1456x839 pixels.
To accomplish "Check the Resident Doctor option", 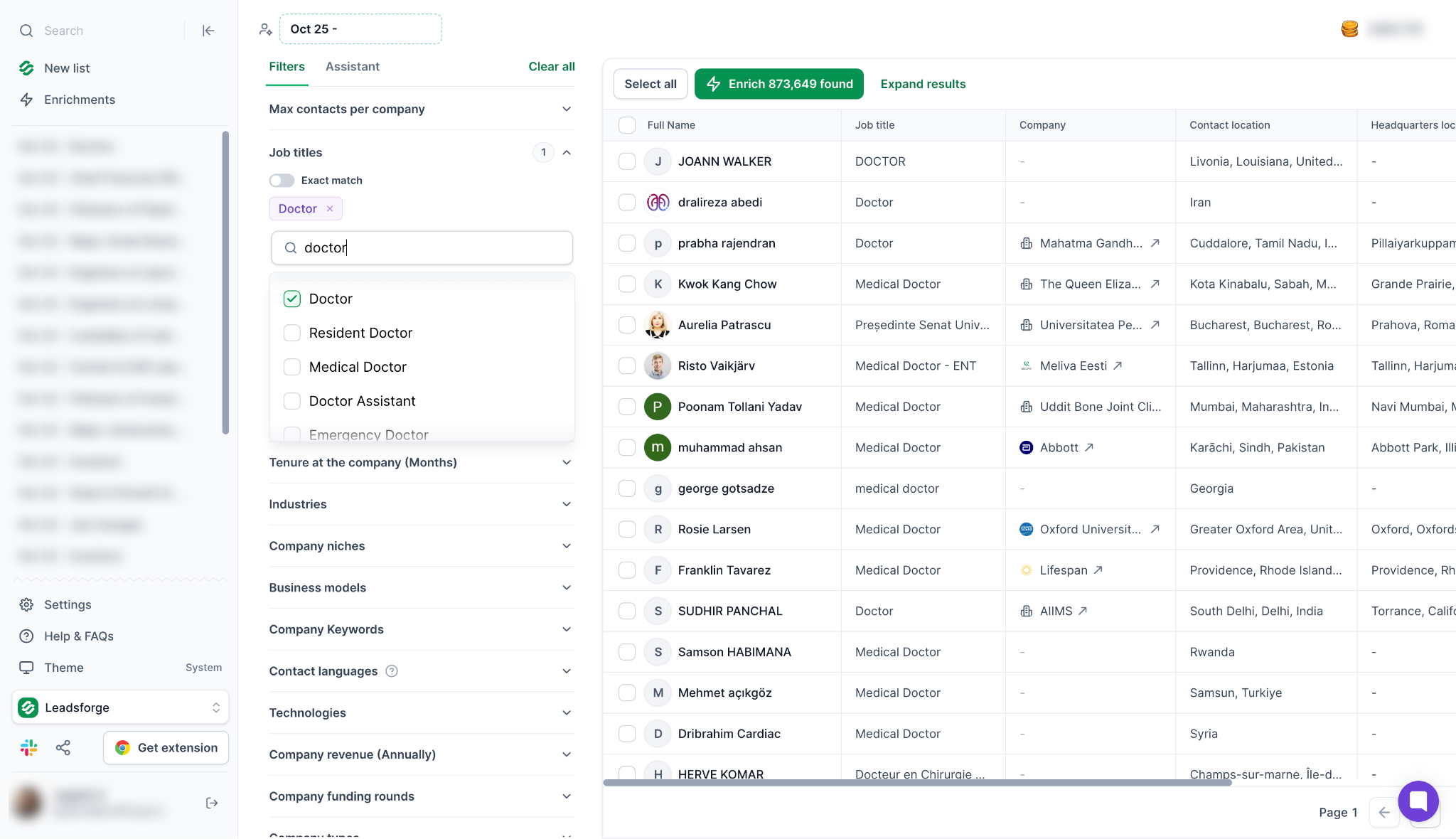I will 292,333.
